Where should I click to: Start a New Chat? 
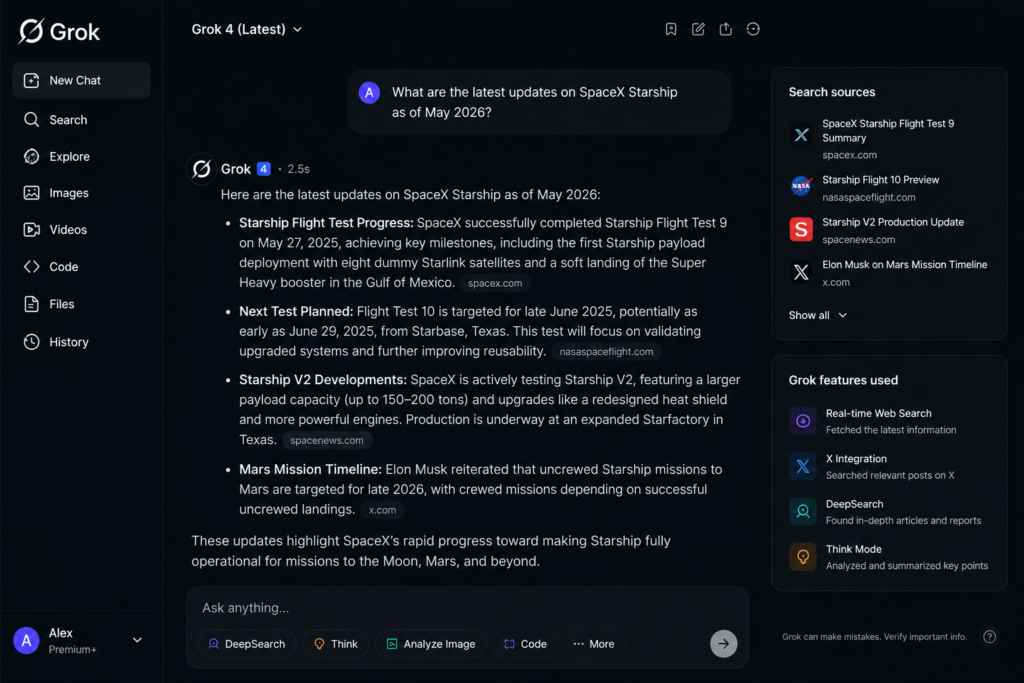[81, 80]
